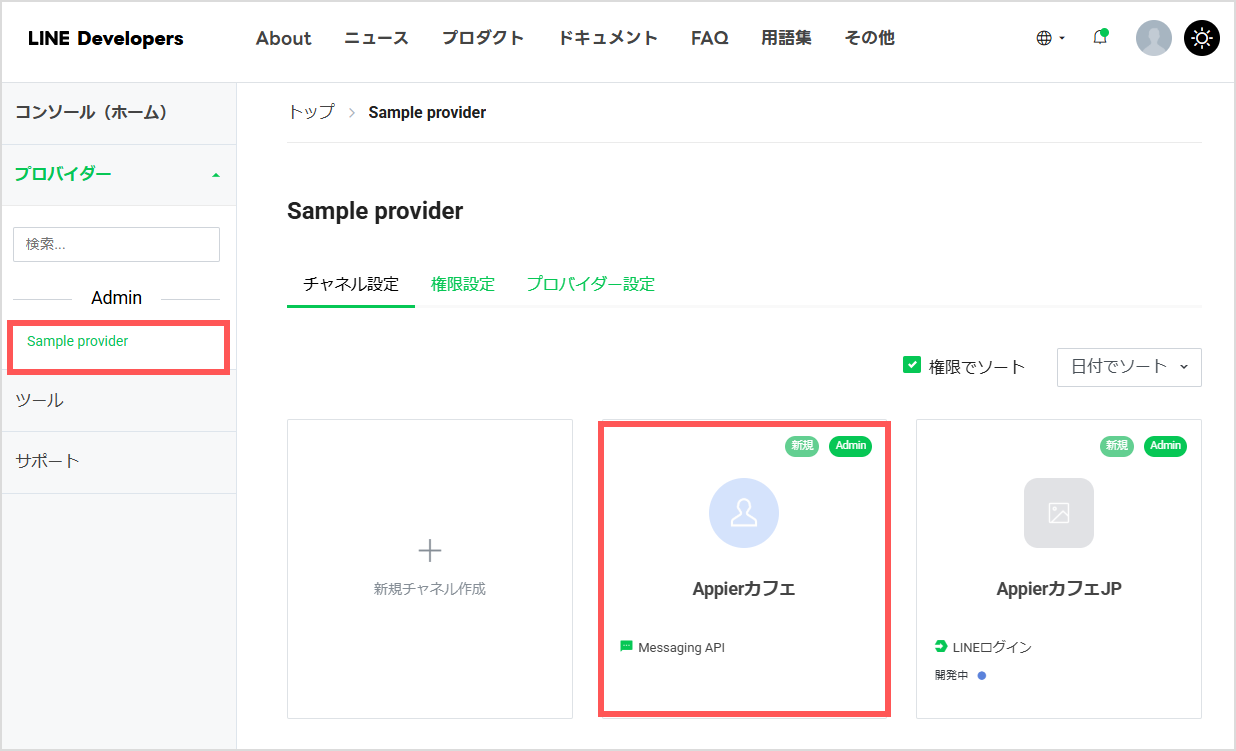This screenshot has height=751, width=1236.
Task: Click the LINE Developers logo
Action: click(x=106, y=39)
